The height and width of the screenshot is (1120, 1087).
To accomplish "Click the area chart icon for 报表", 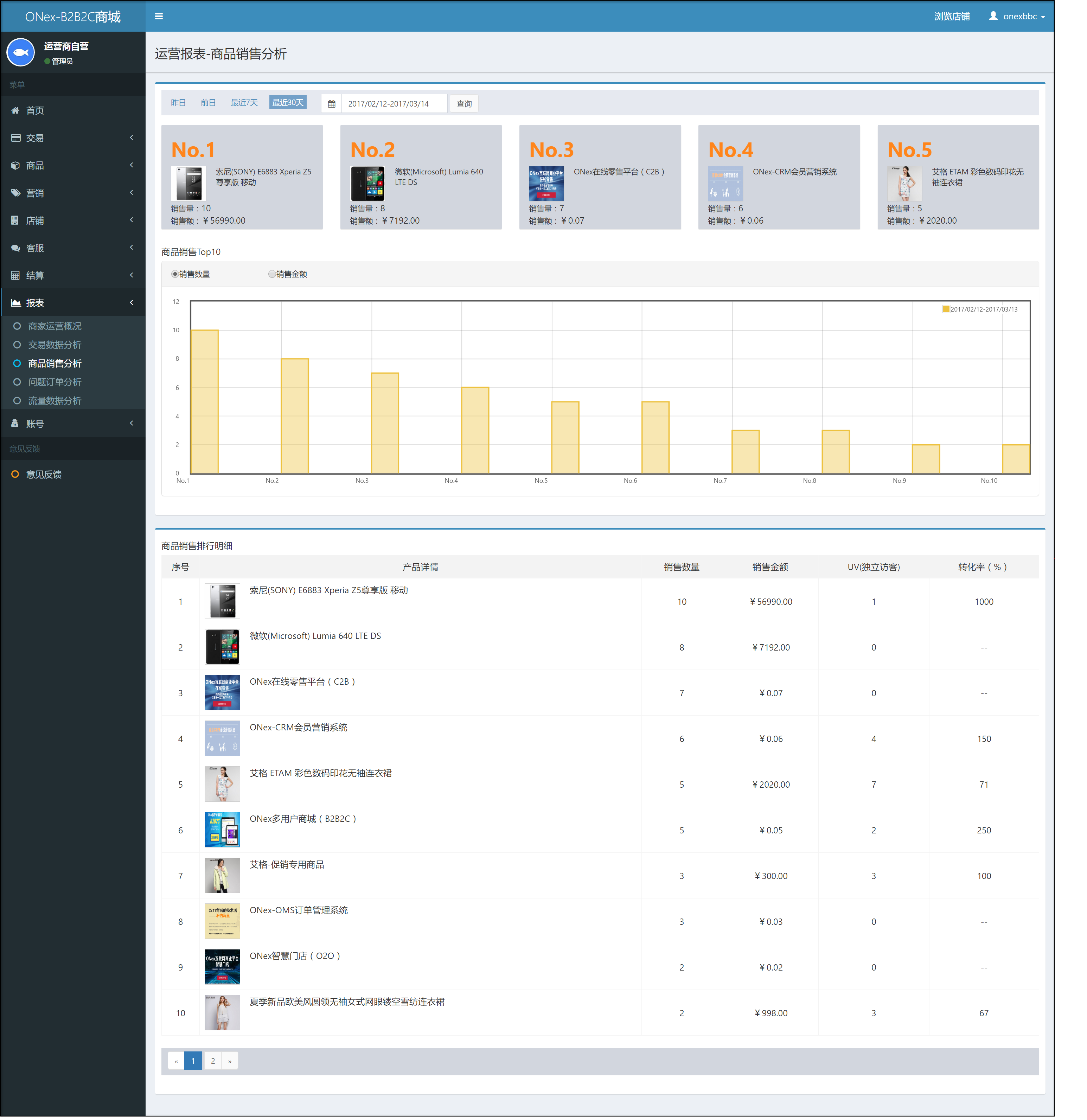I will coord(15,303).
